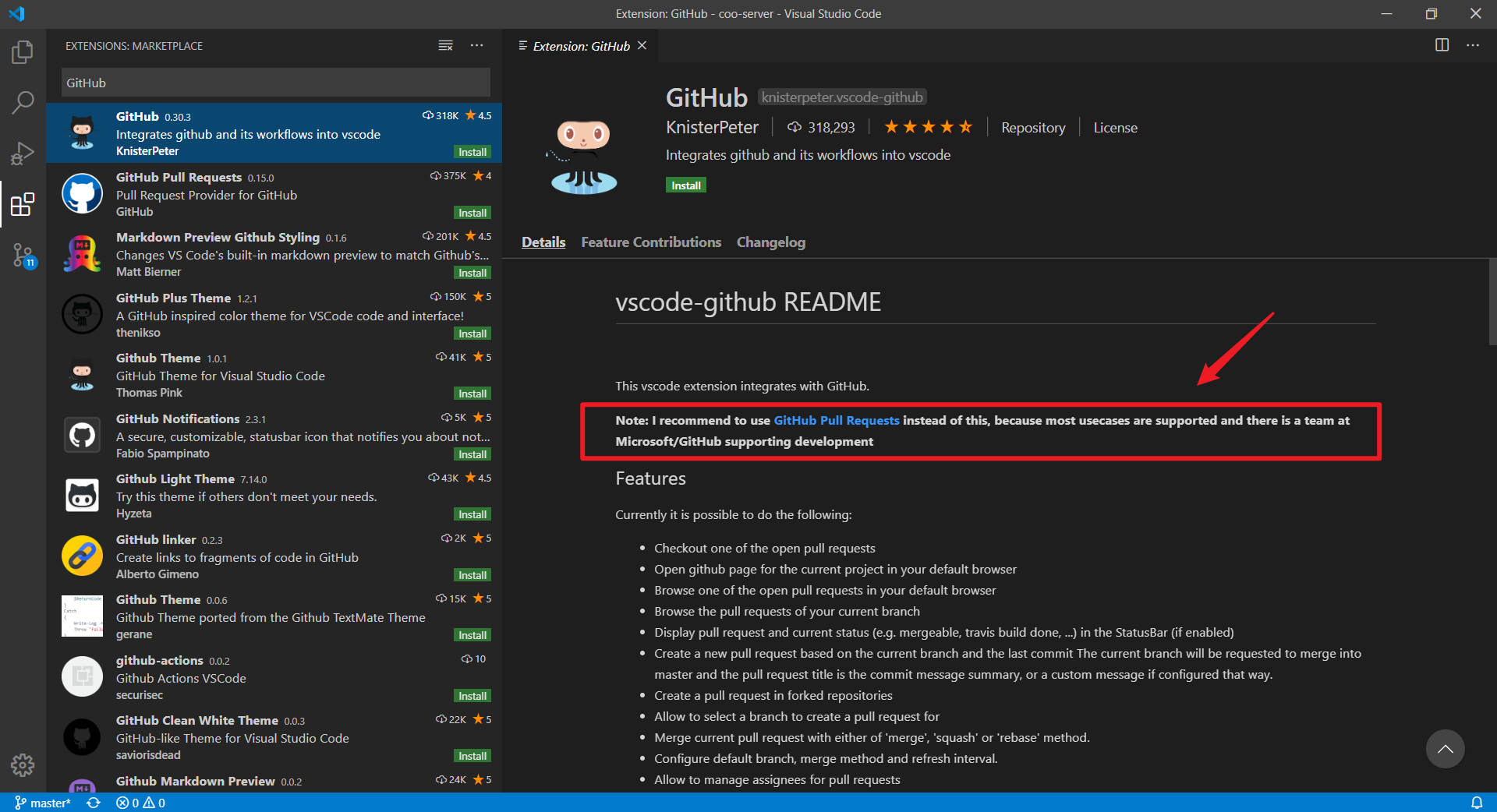Open the Manage settings gear

23,766
